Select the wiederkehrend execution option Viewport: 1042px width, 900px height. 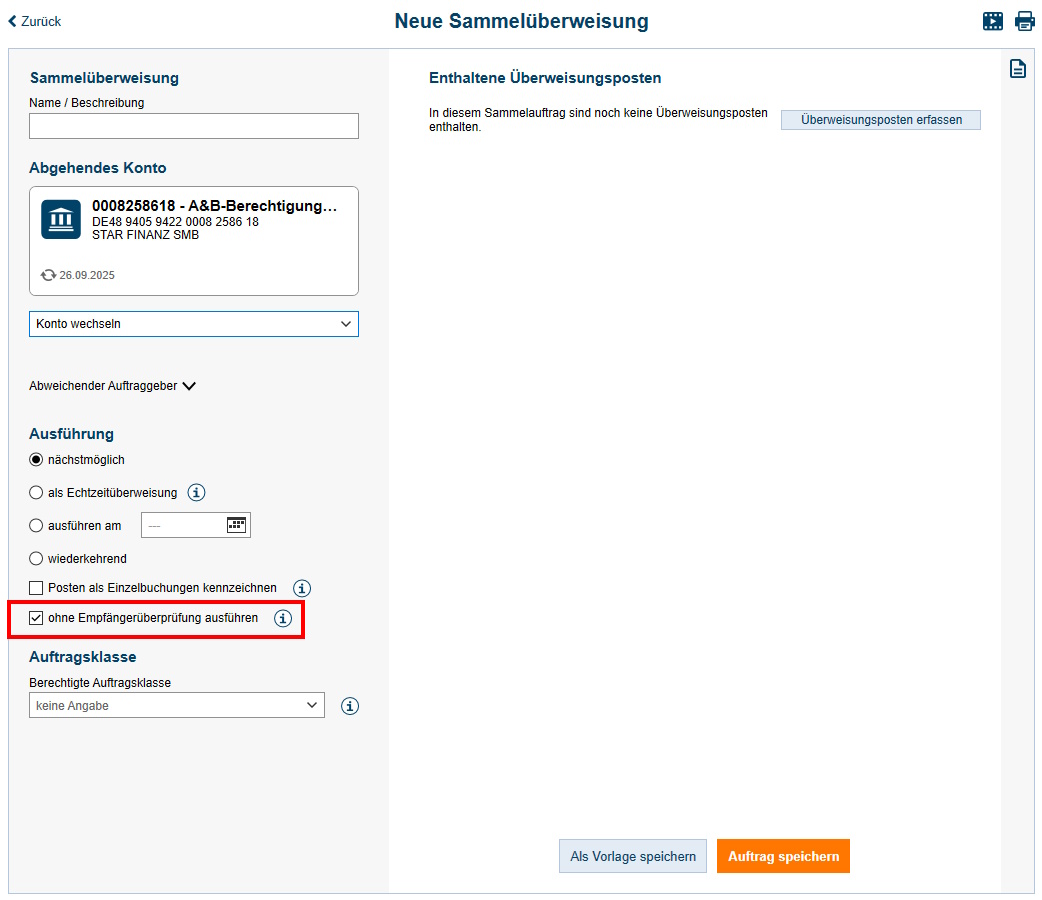[35, 558]
